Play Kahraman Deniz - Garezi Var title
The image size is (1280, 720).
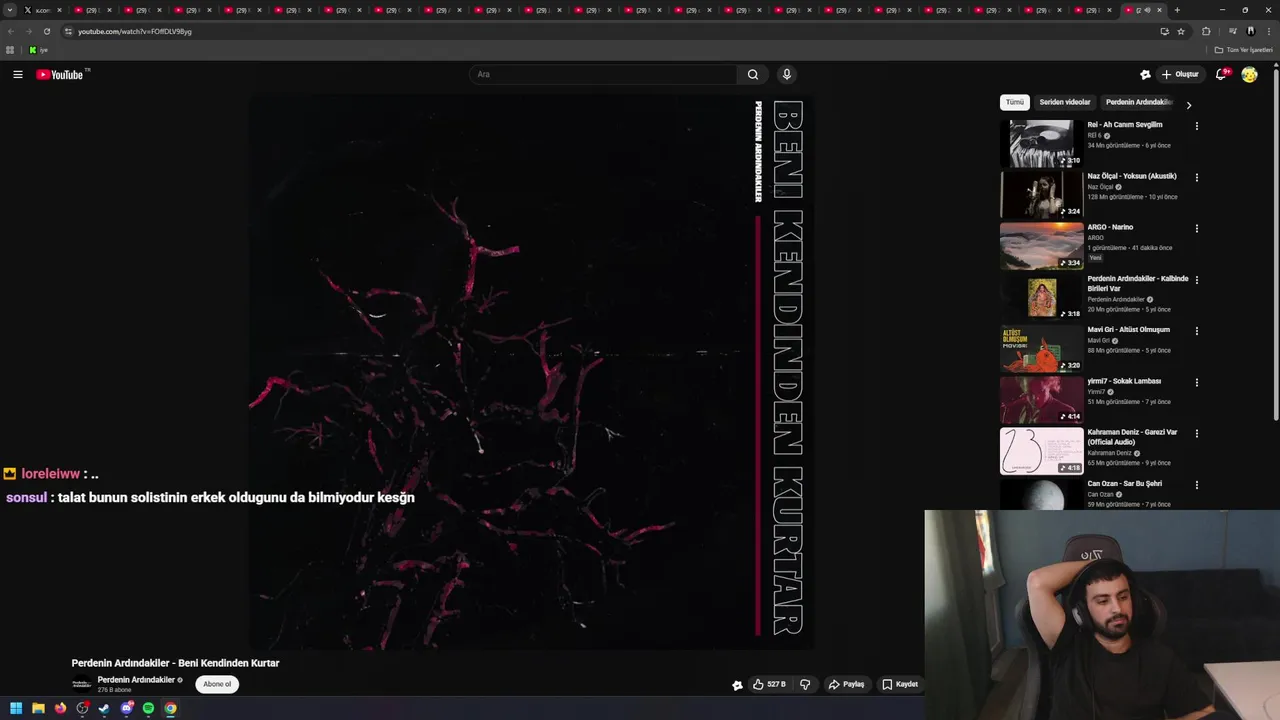tap(1132, 437)
